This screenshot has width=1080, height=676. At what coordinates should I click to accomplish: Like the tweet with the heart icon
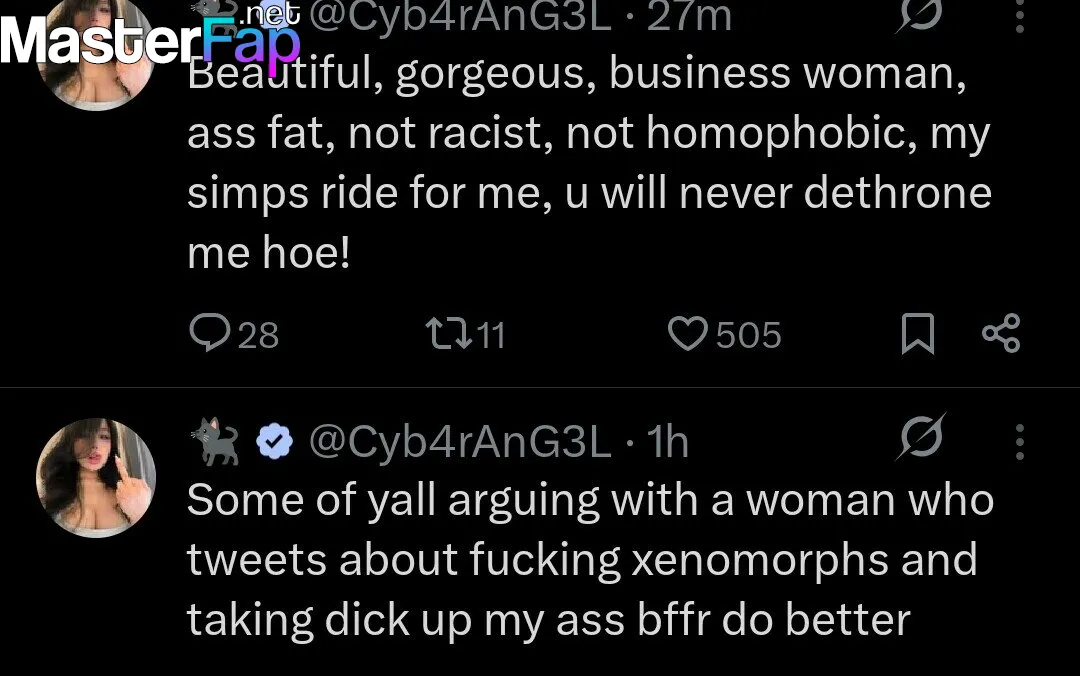coord(687,334)
